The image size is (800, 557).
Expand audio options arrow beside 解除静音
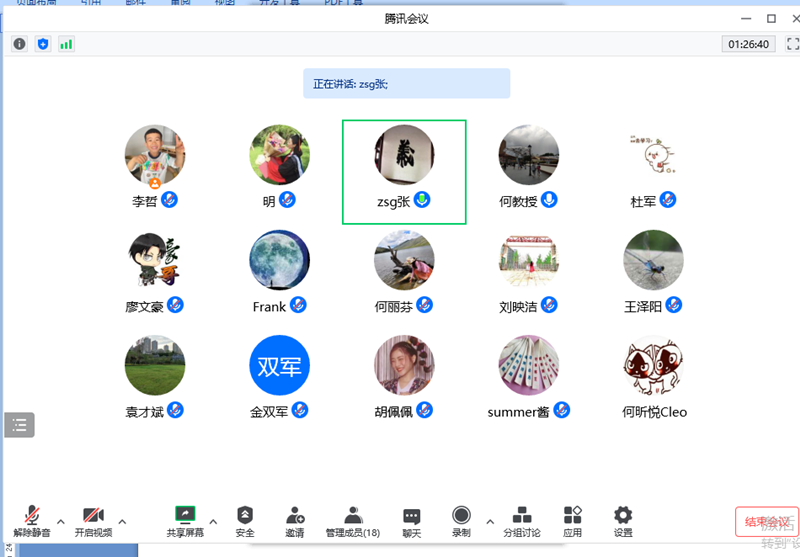[x=61, y=522]
